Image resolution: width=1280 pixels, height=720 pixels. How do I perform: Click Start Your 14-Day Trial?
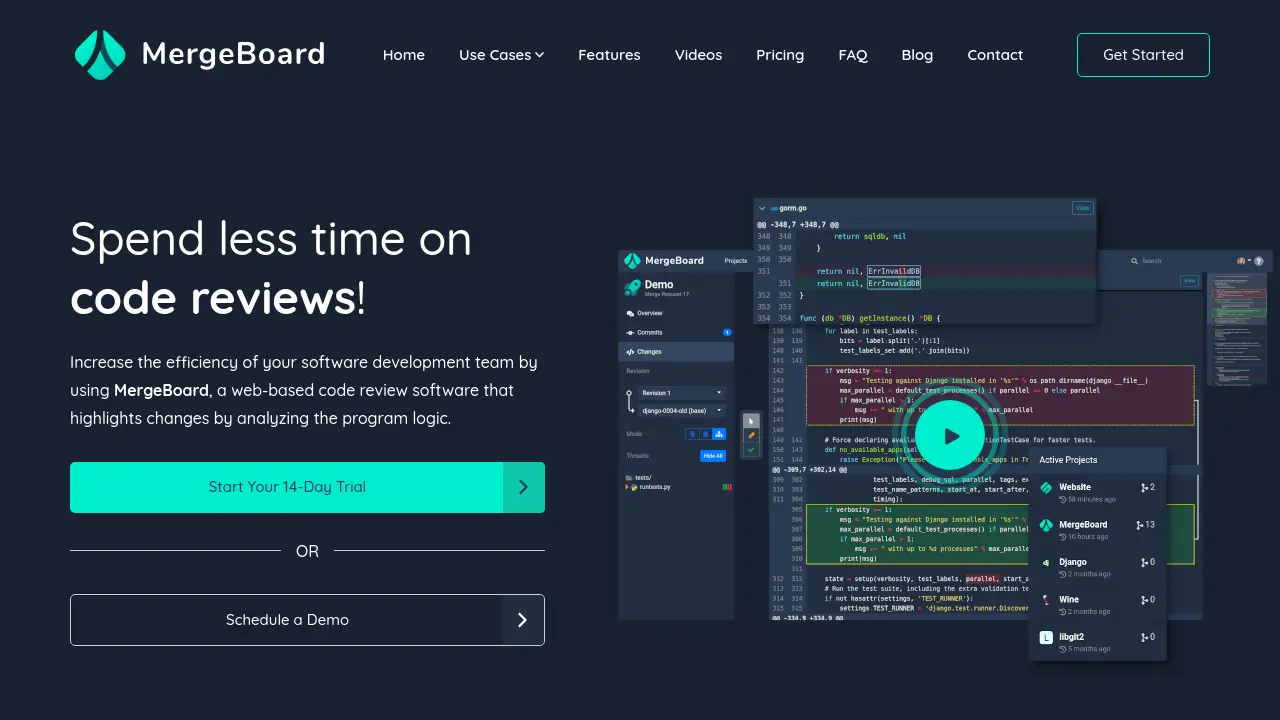point(307,487)
